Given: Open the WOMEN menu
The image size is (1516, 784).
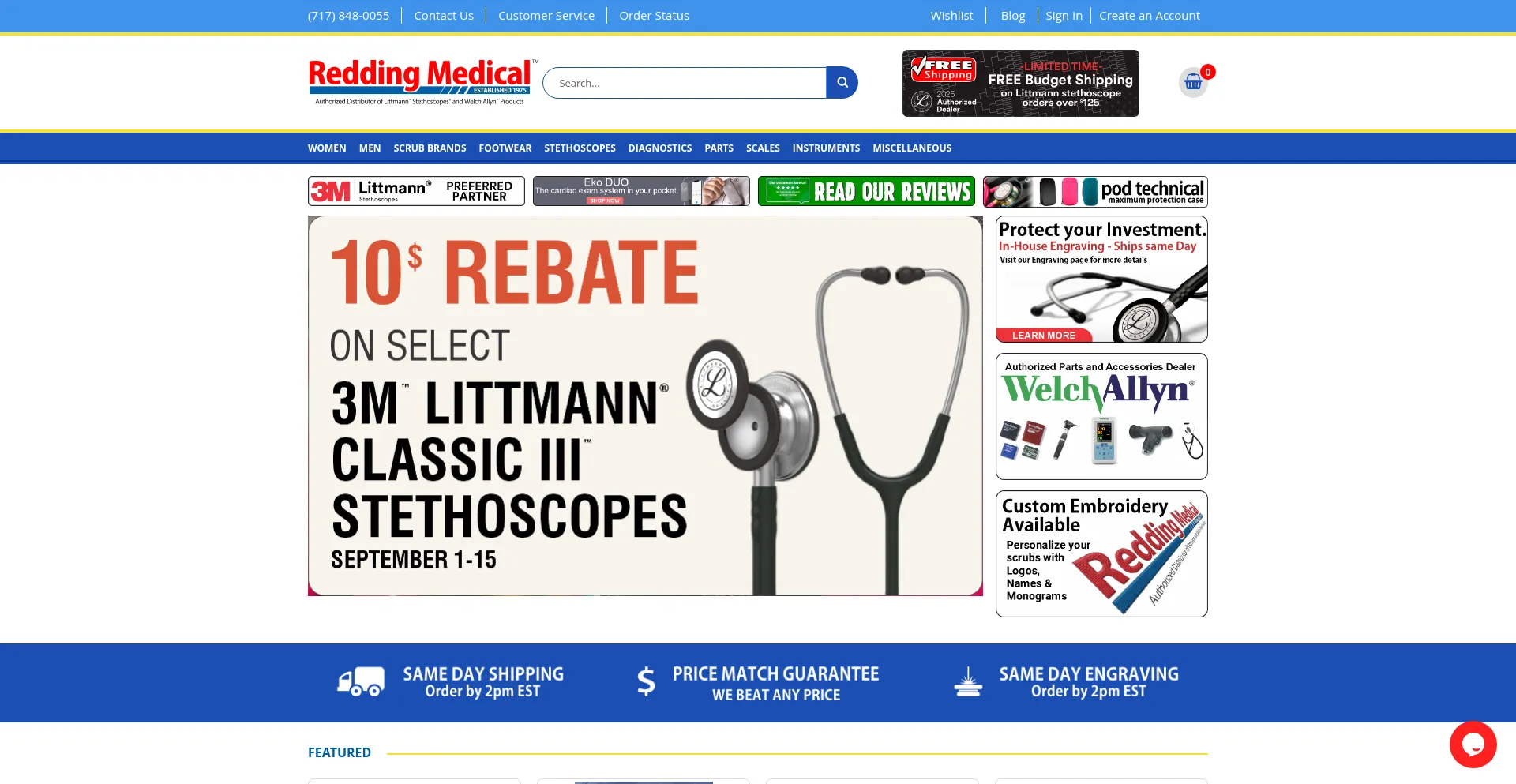Looking at the screenshot, I should (x=327, y=148).
